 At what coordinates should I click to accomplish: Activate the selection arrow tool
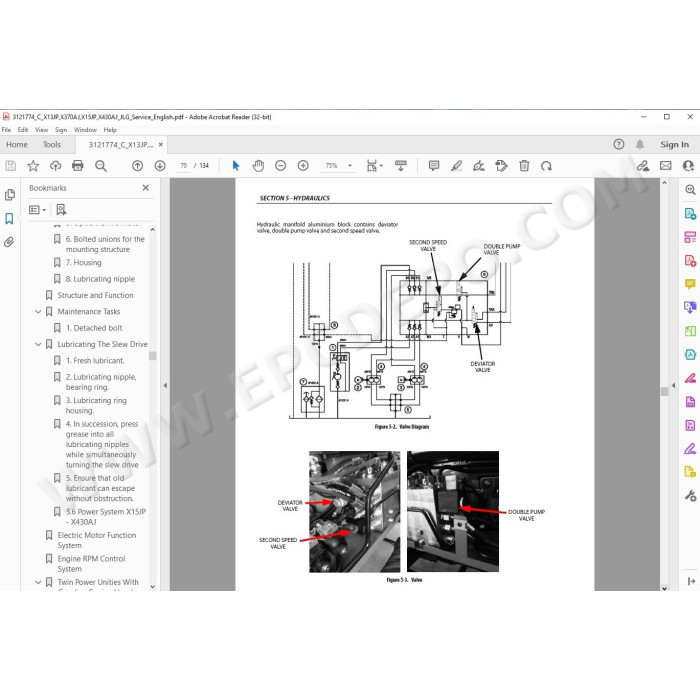coord(236,166)
